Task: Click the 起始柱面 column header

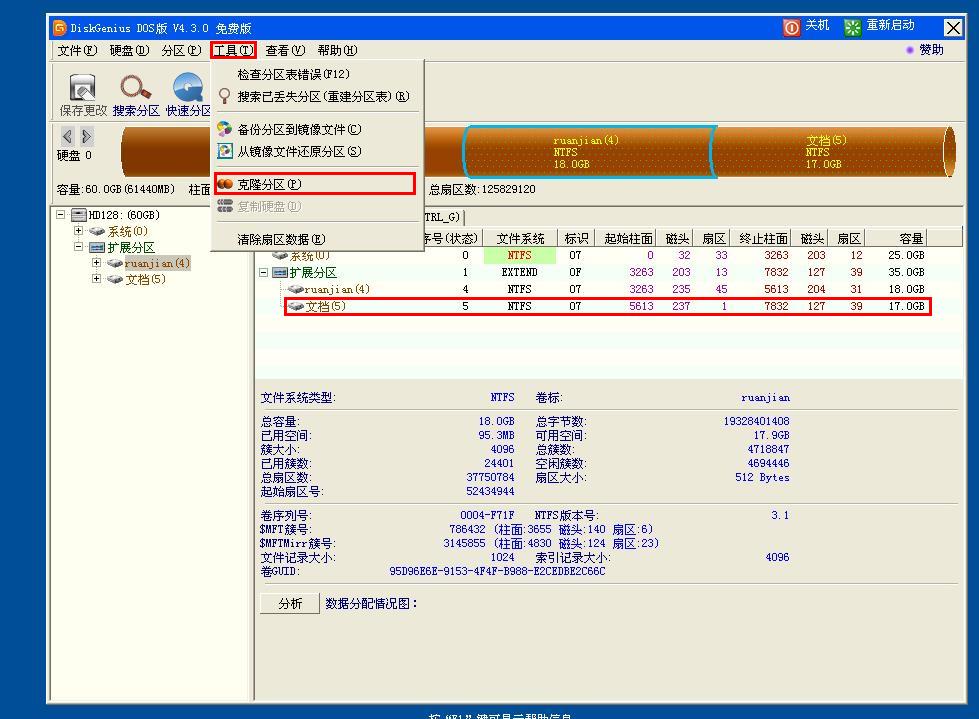Action: 627,238
